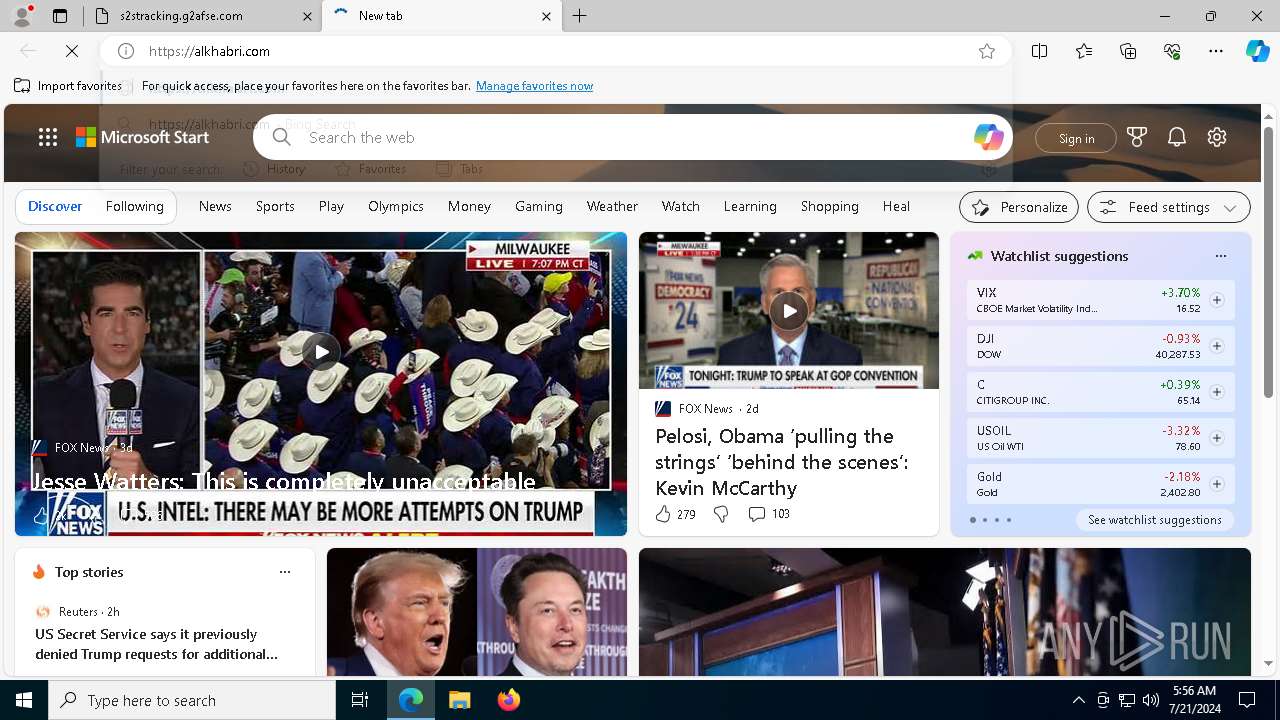Open US Secret Service Reuters story

156,644
